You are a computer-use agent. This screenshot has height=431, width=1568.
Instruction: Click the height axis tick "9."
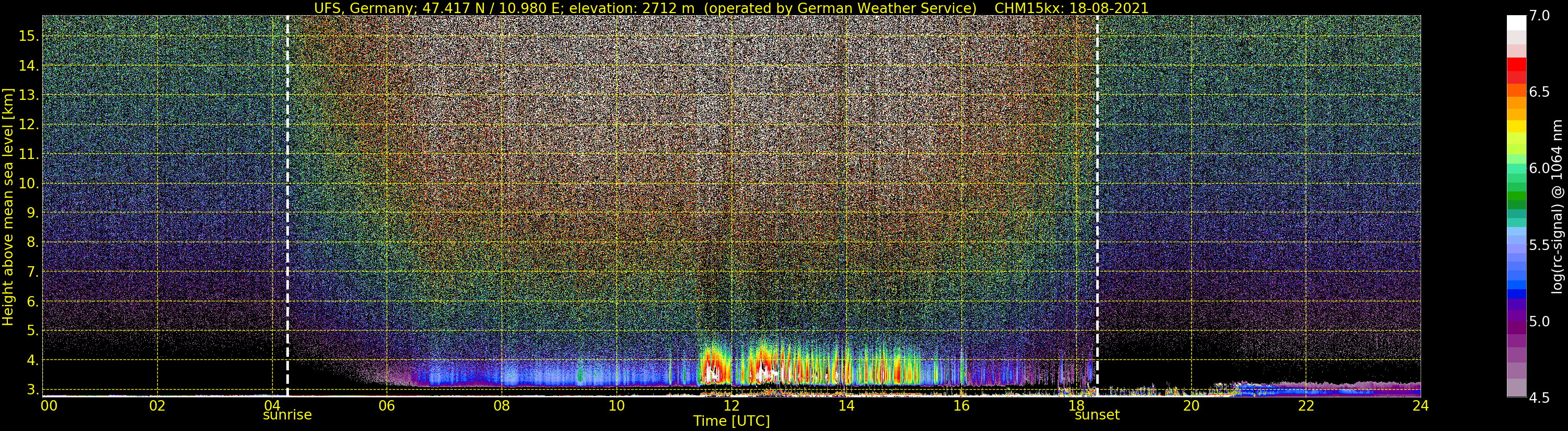(x=32, y=213)
